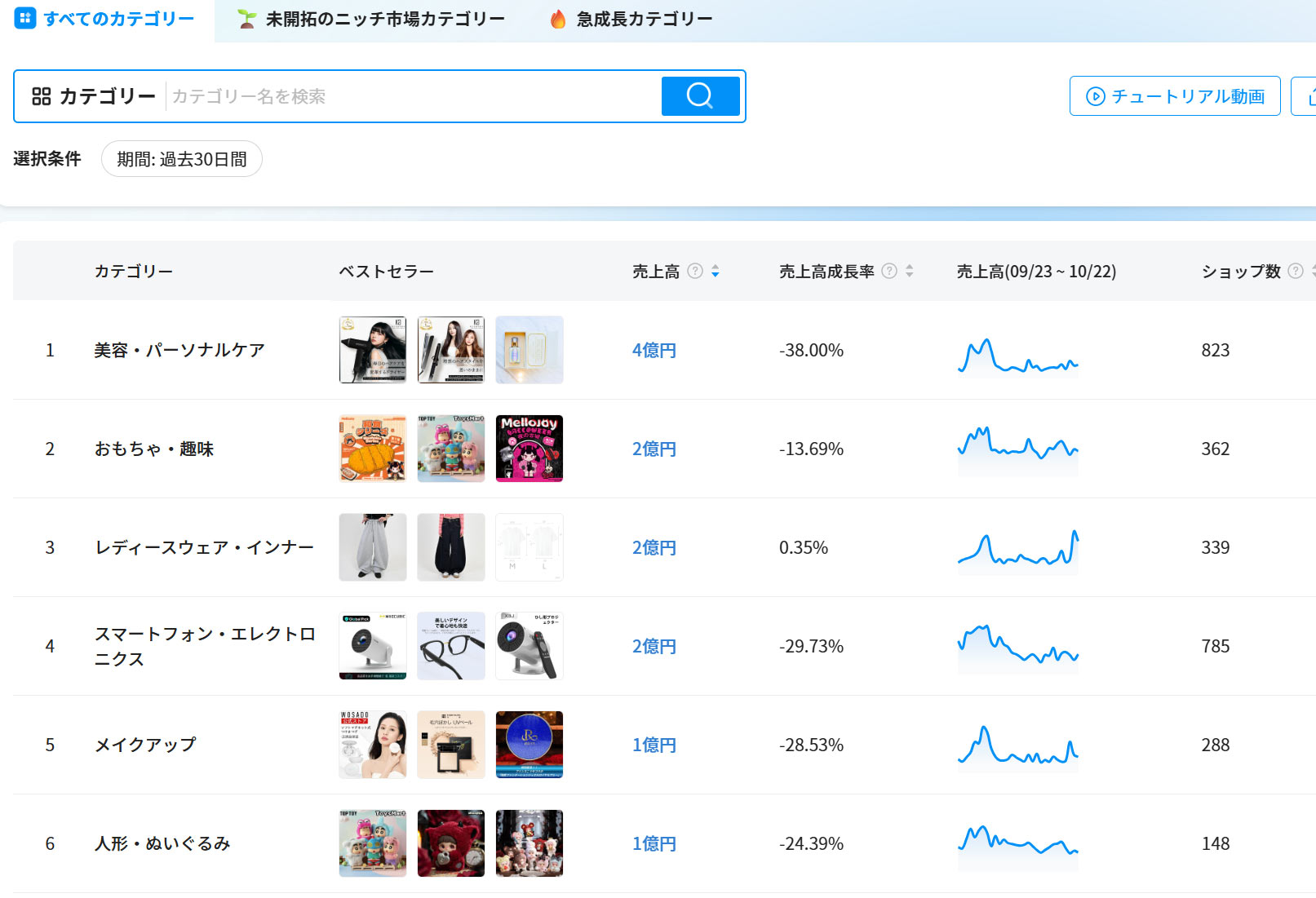Open the おもちゃ・趣味 category
Image resolution: width=1316 pixels, height=898 pixels.
[x=154, y=449]
